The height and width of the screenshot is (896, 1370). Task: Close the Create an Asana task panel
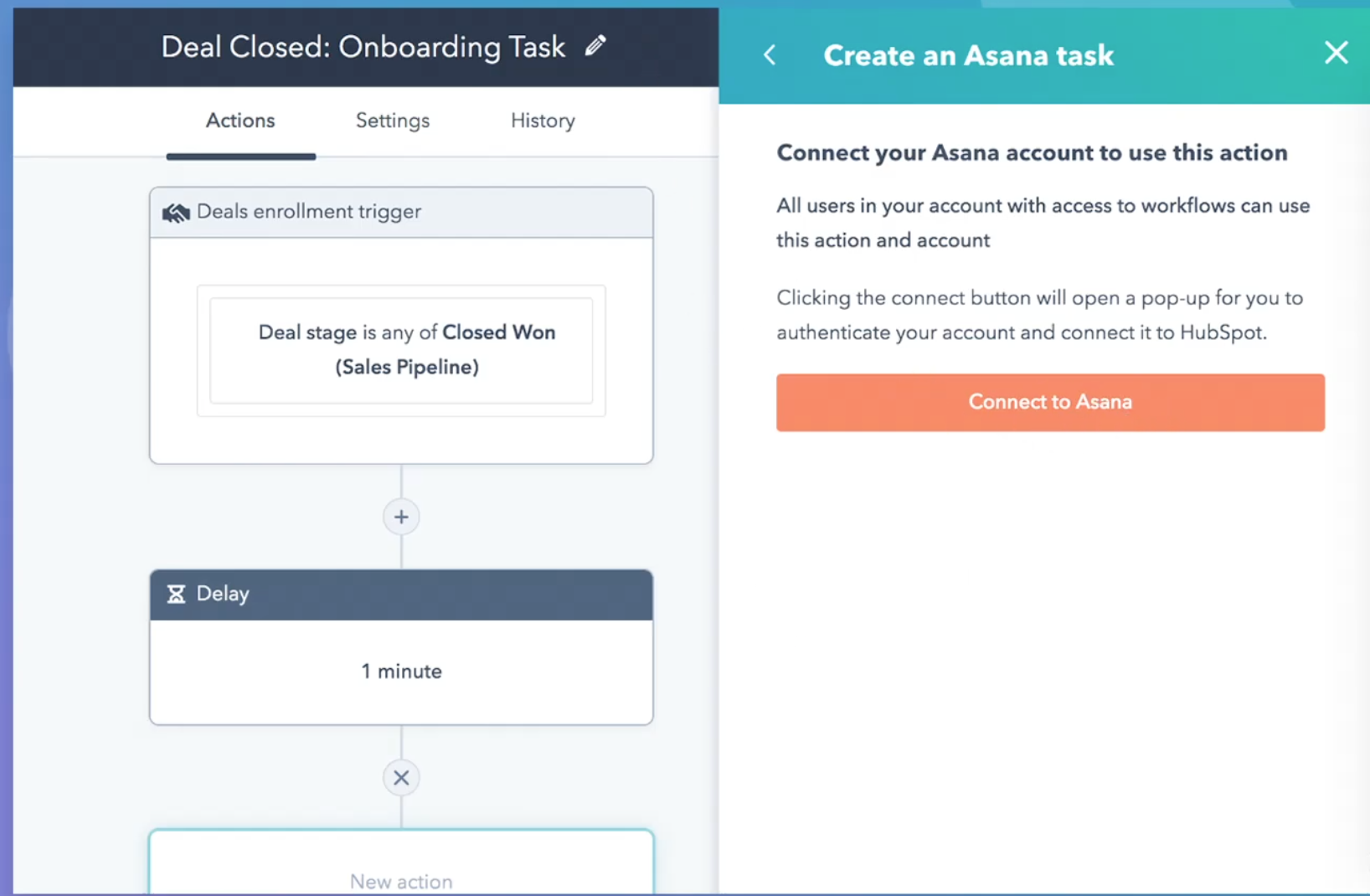tap(1336, 54)
